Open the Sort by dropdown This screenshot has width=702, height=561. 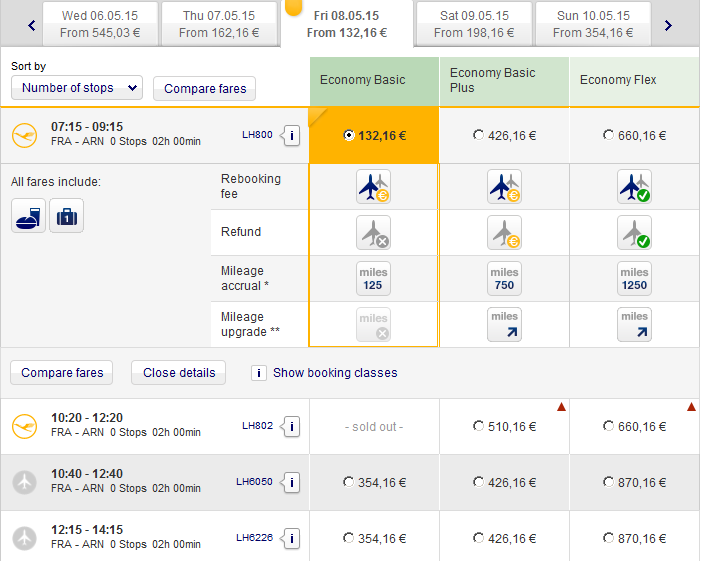click(x=77, y=88)
